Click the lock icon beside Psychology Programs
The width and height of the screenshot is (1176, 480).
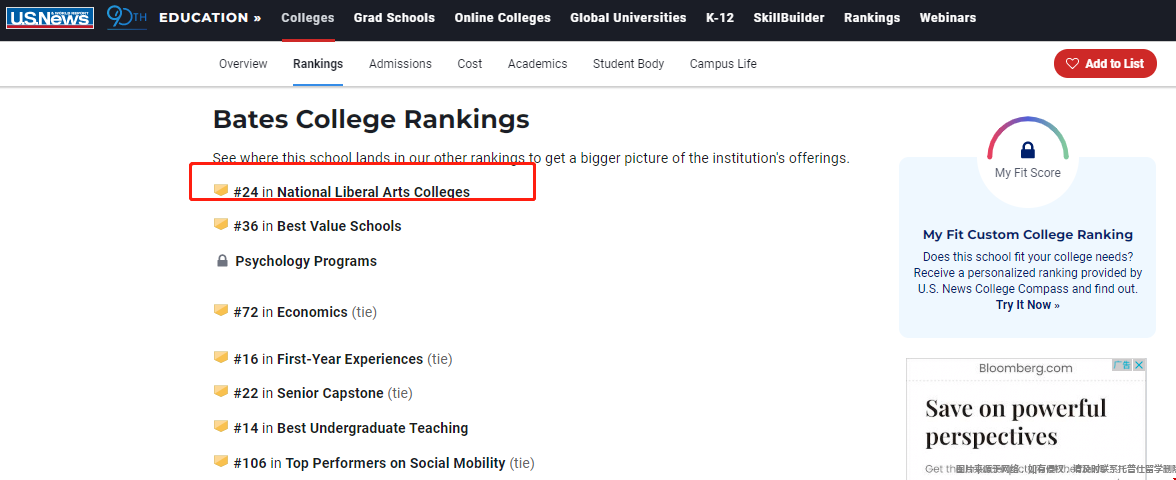(x=222, y=261)
